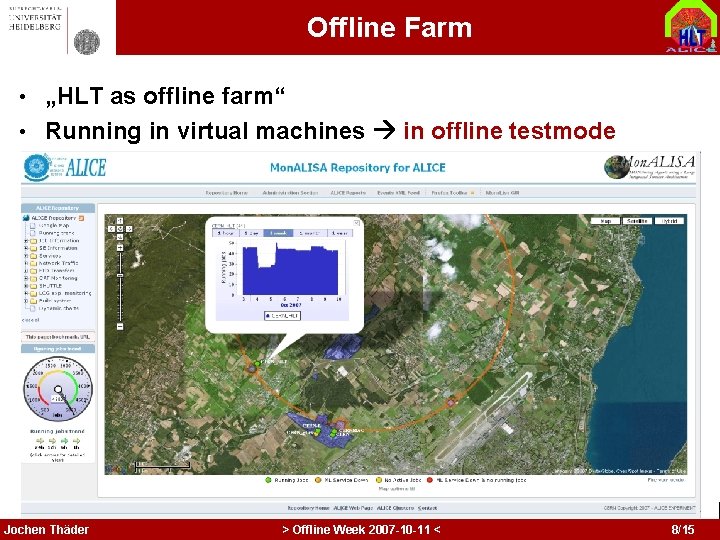Click the fourth trend arrow under gauge

coord(76,441)
